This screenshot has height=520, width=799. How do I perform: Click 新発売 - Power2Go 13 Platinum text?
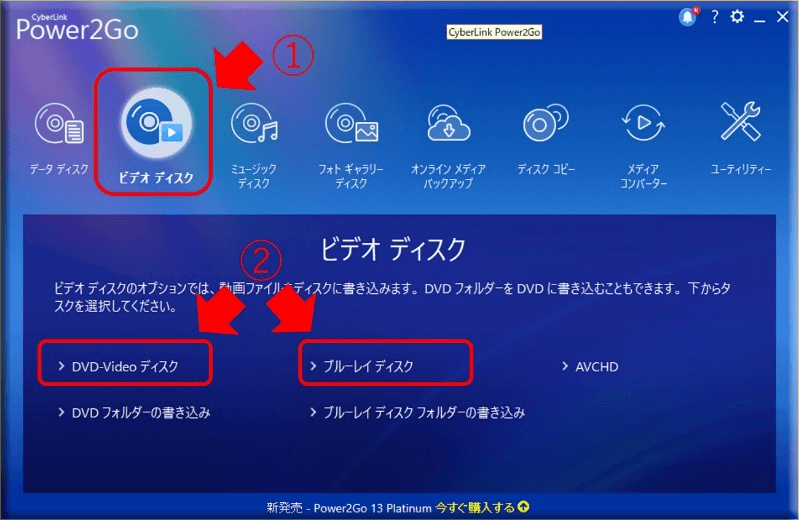tap(349, 508)
